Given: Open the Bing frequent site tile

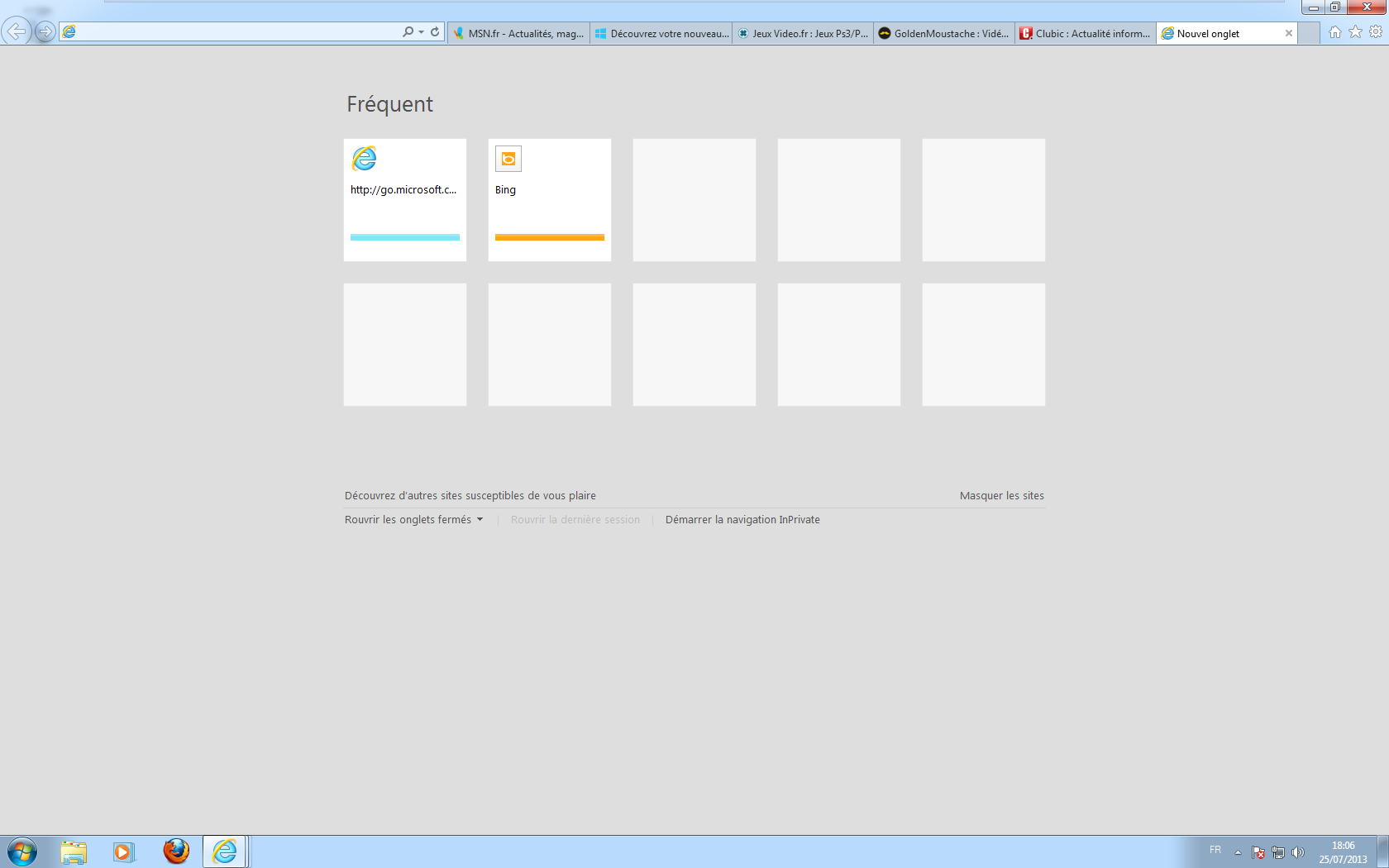Looking at the screenshot, I should coord(550,200).
